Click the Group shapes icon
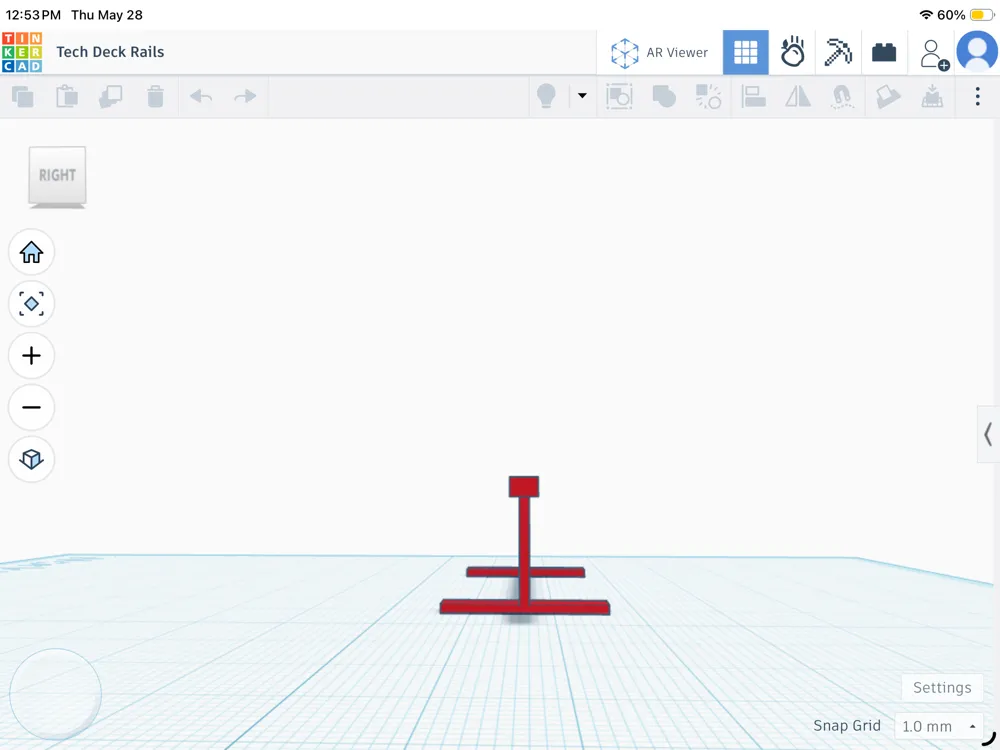 click(x=664, y=96)
